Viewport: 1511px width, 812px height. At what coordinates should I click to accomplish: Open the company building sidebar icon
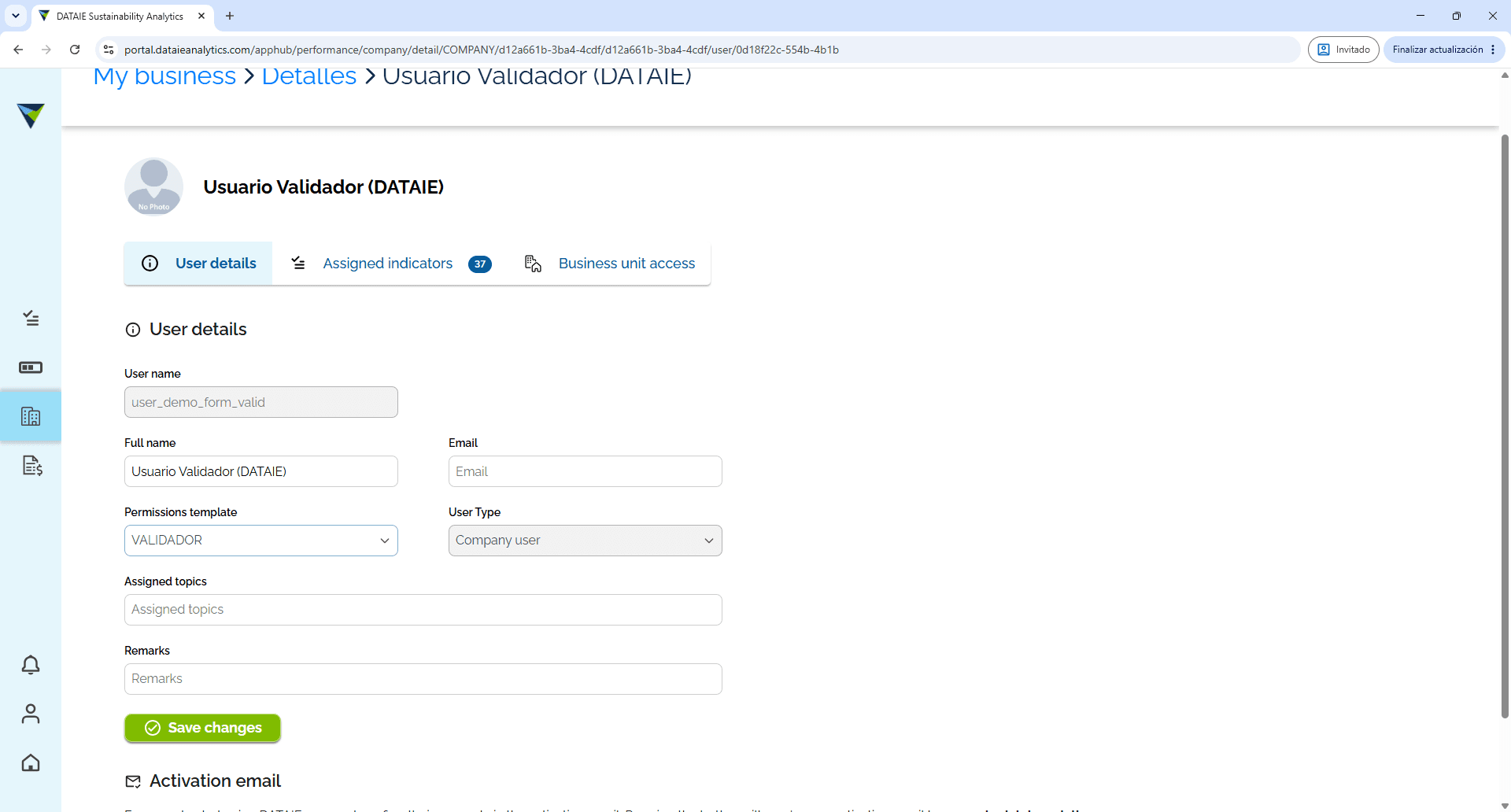[31, 416]
